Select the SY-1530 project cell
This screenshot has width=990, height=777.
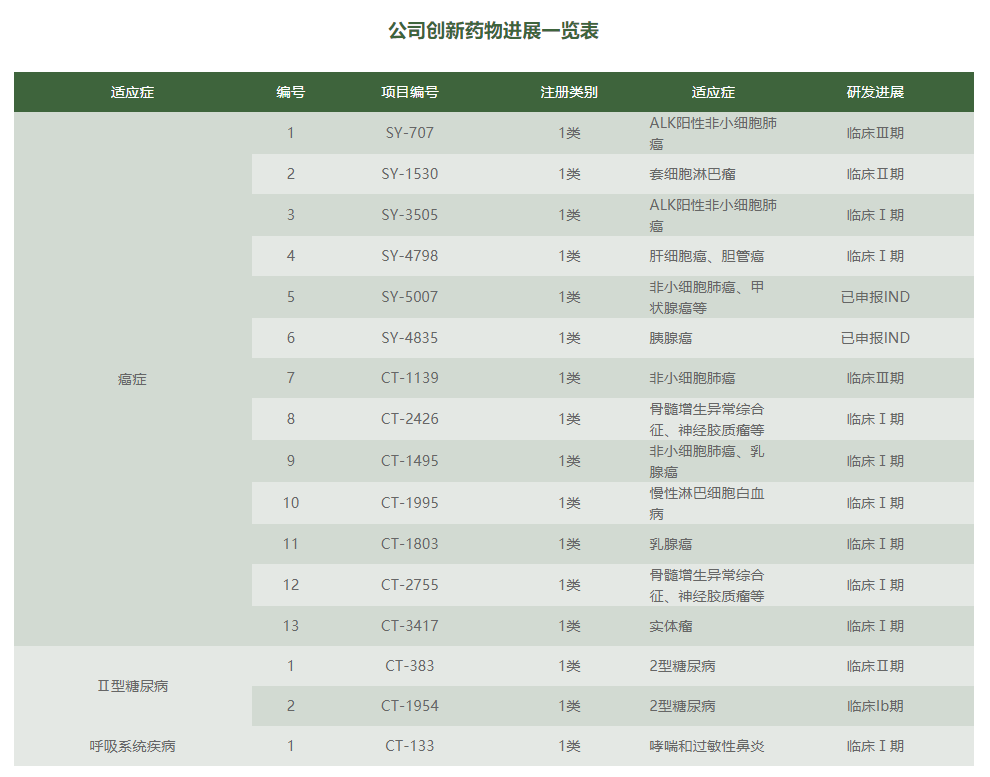409,174
